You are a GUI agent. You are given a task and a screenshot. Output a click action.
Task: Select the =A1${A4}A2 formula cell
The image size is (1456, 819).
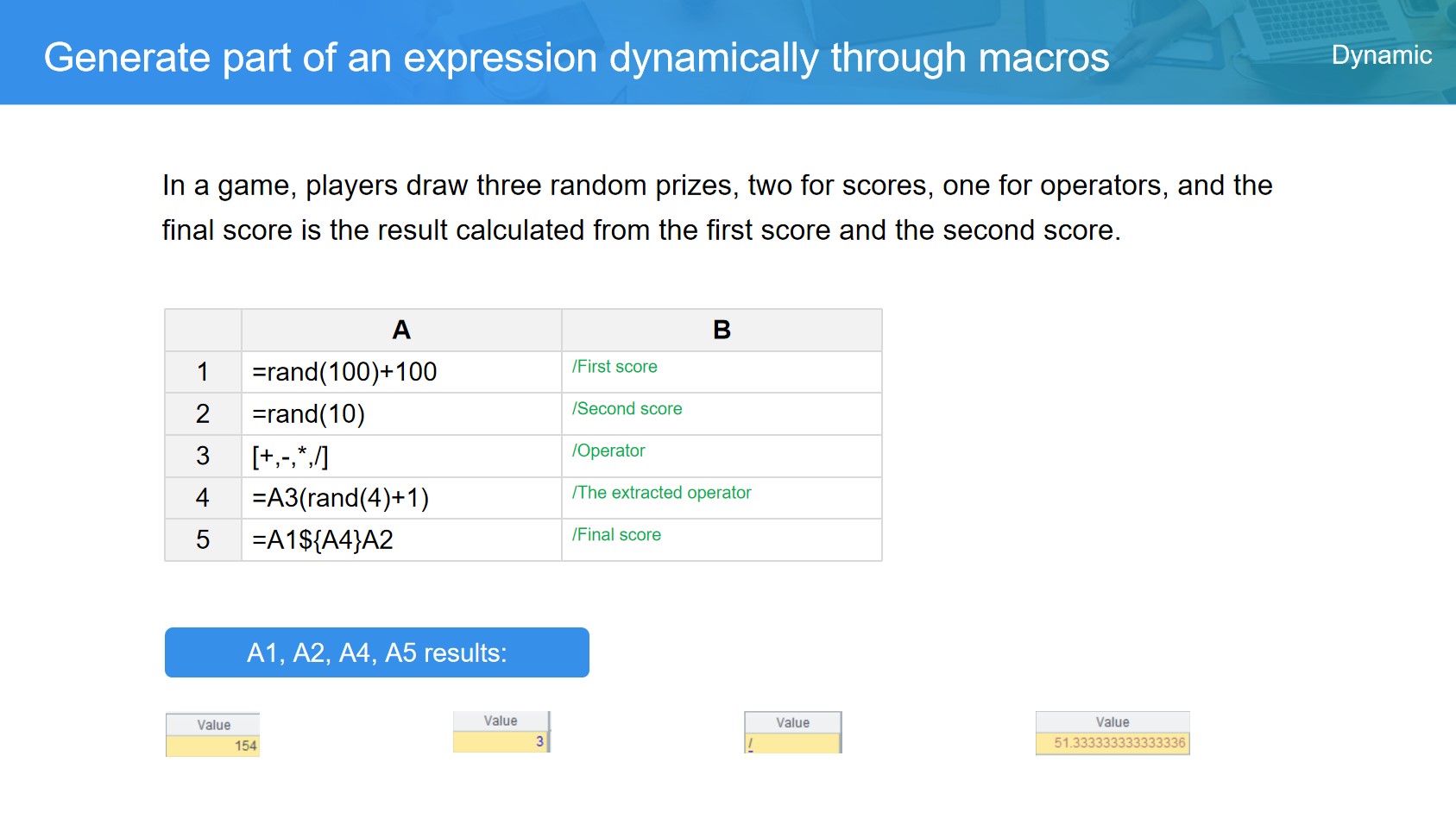coord(401,540)
